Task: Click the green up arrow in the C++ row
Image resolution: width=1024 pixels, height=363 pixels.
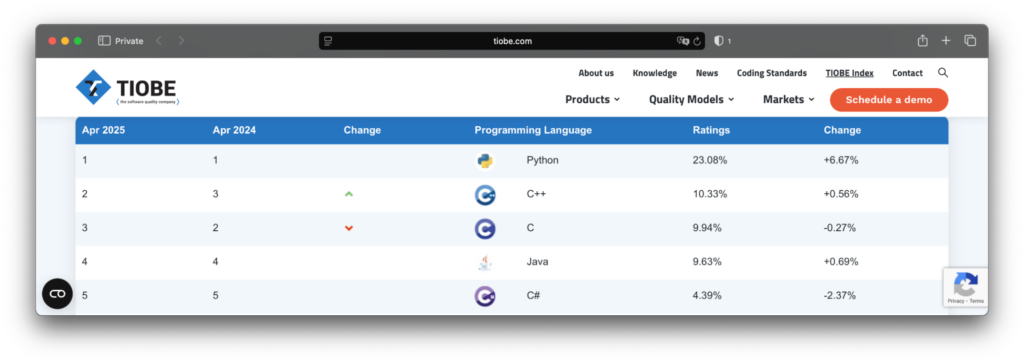Action: [349, 194]
